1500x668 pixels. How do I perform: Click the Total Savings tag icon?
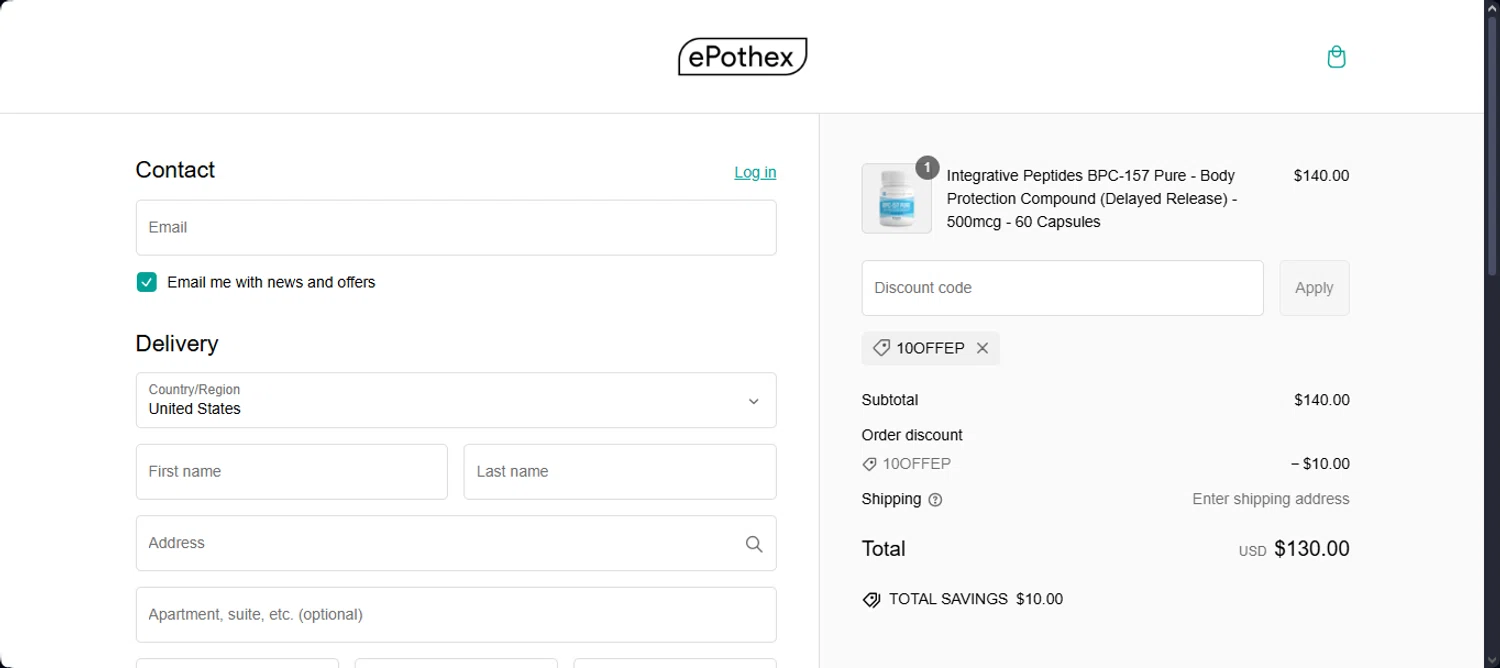[x=871, y=600]
